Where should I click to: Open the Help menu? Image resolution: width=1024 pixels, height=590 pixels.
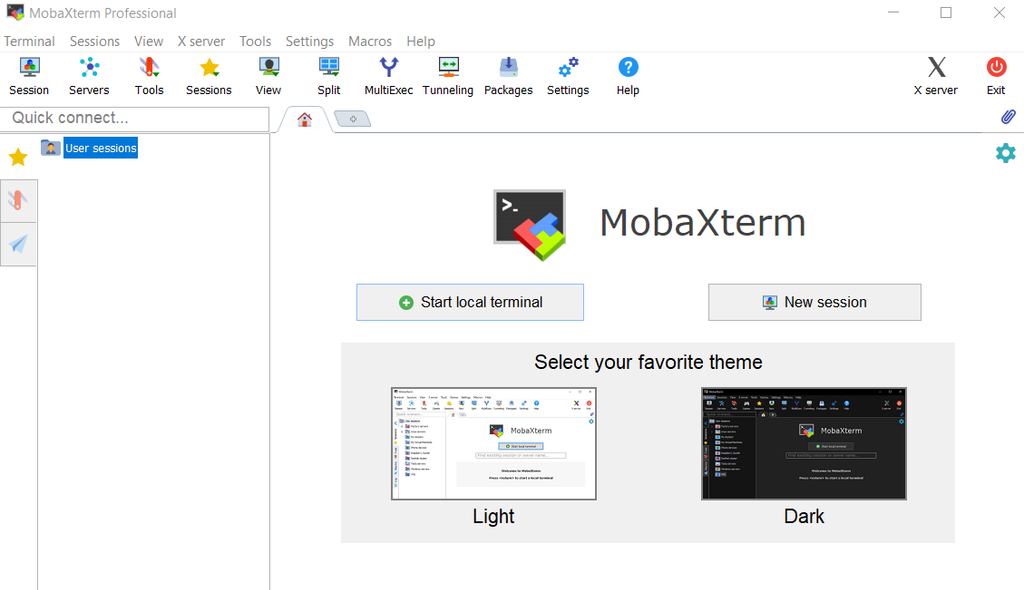click(x=421, y=41)
